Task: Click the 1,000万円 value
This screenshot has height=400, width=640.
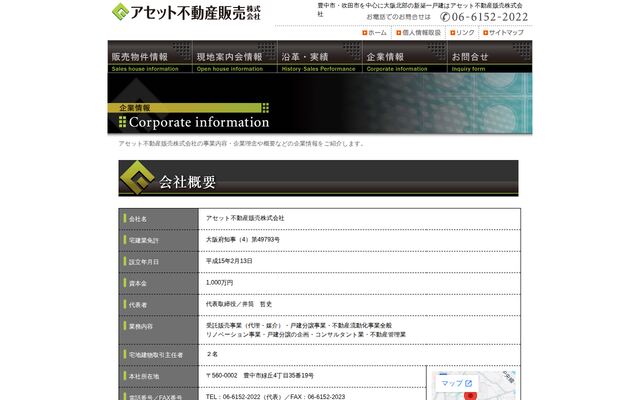Action: click(x=219, y=282)
